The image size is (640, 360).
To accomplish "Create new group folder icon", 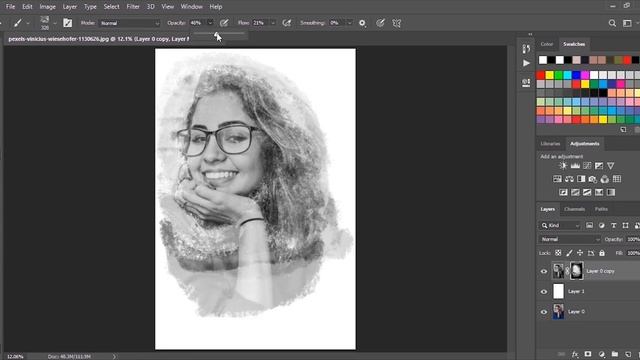I will [615, 354].
